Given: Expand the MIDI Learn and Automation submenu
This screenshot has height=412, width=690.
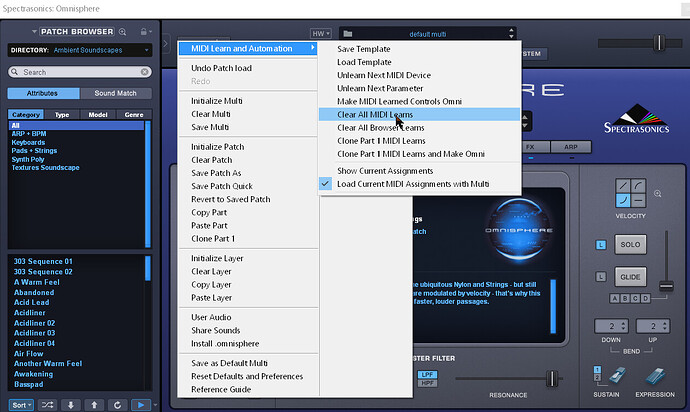Looking at the screenshot, I should (248, 48).
